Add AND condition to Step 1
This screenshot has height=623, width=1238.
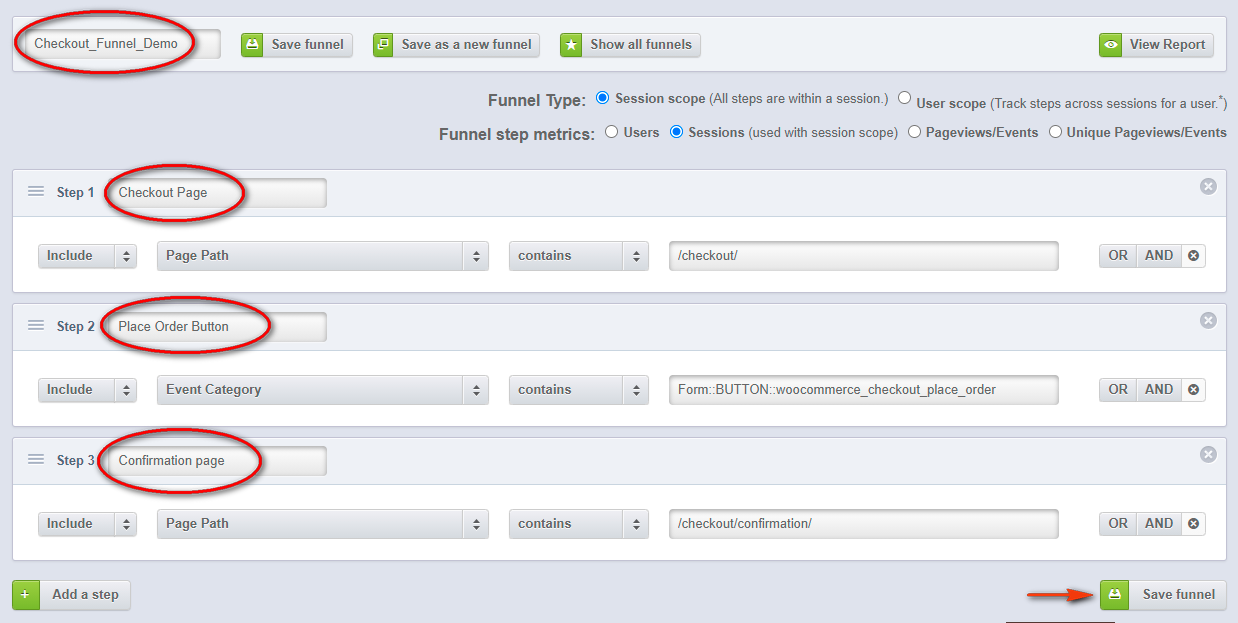click(1159, 256)
